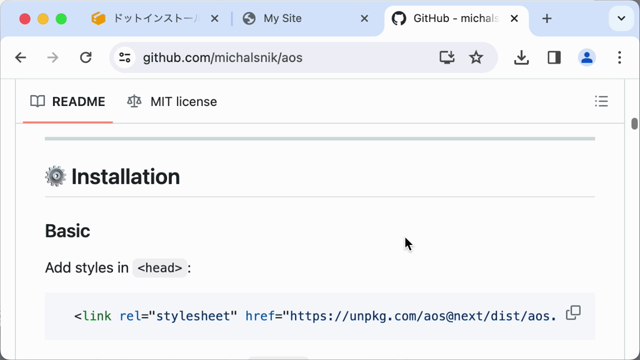Expand the tab search dropdown chevron
This screenshot has width=640, height=360.
(621, 18)
